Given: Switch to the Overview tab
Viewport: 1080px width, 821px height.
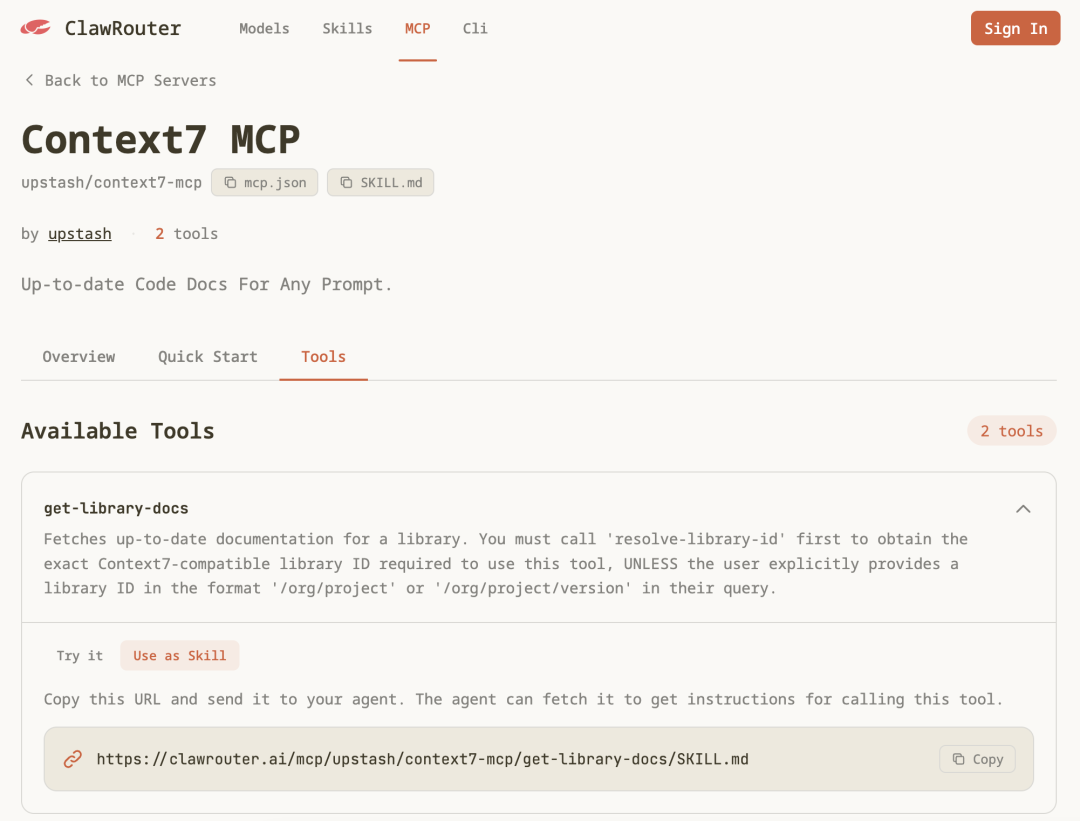Looking at the screenshot, I should click(78, 356).
